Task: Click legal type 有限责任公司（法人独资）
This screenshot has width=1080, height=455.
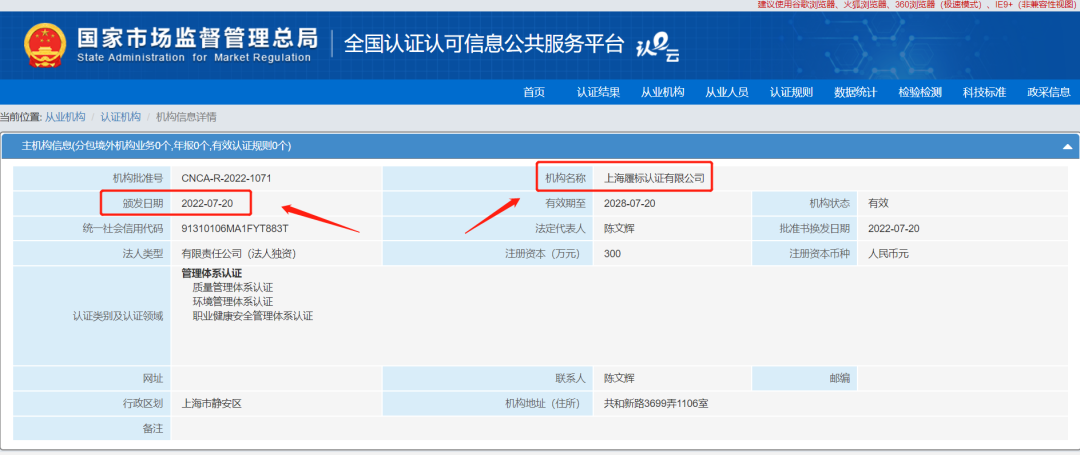Action: (238, 254)
